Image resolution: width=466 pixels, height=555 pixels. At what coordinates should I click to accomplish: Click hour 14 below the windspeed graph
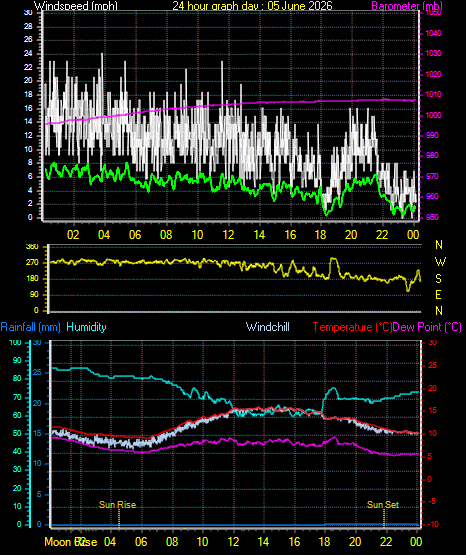click(x=259, y=235)
